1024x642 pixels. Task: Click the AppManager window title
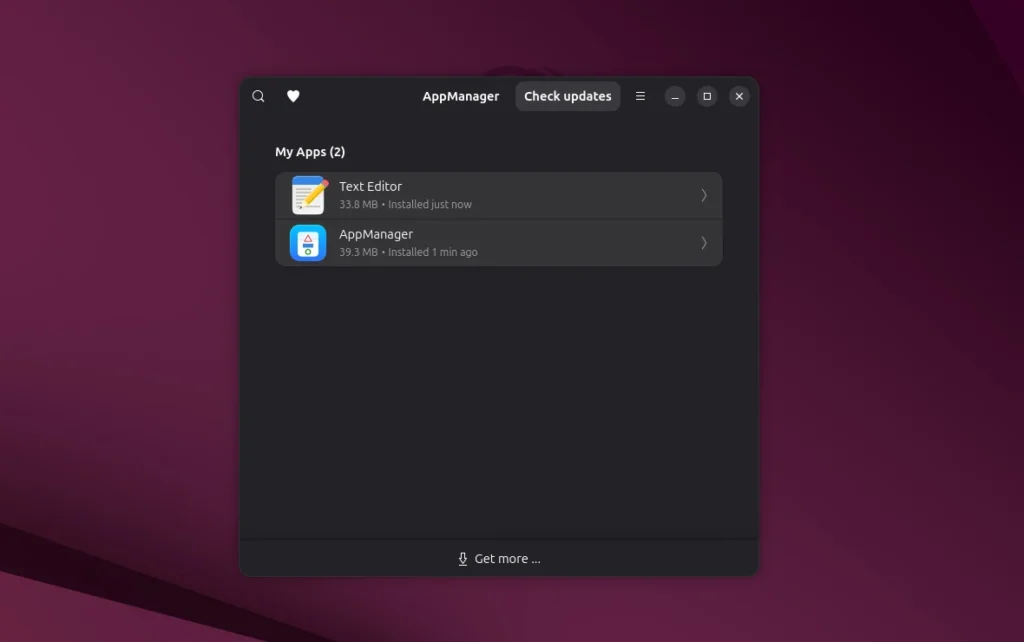coord(460,96)
